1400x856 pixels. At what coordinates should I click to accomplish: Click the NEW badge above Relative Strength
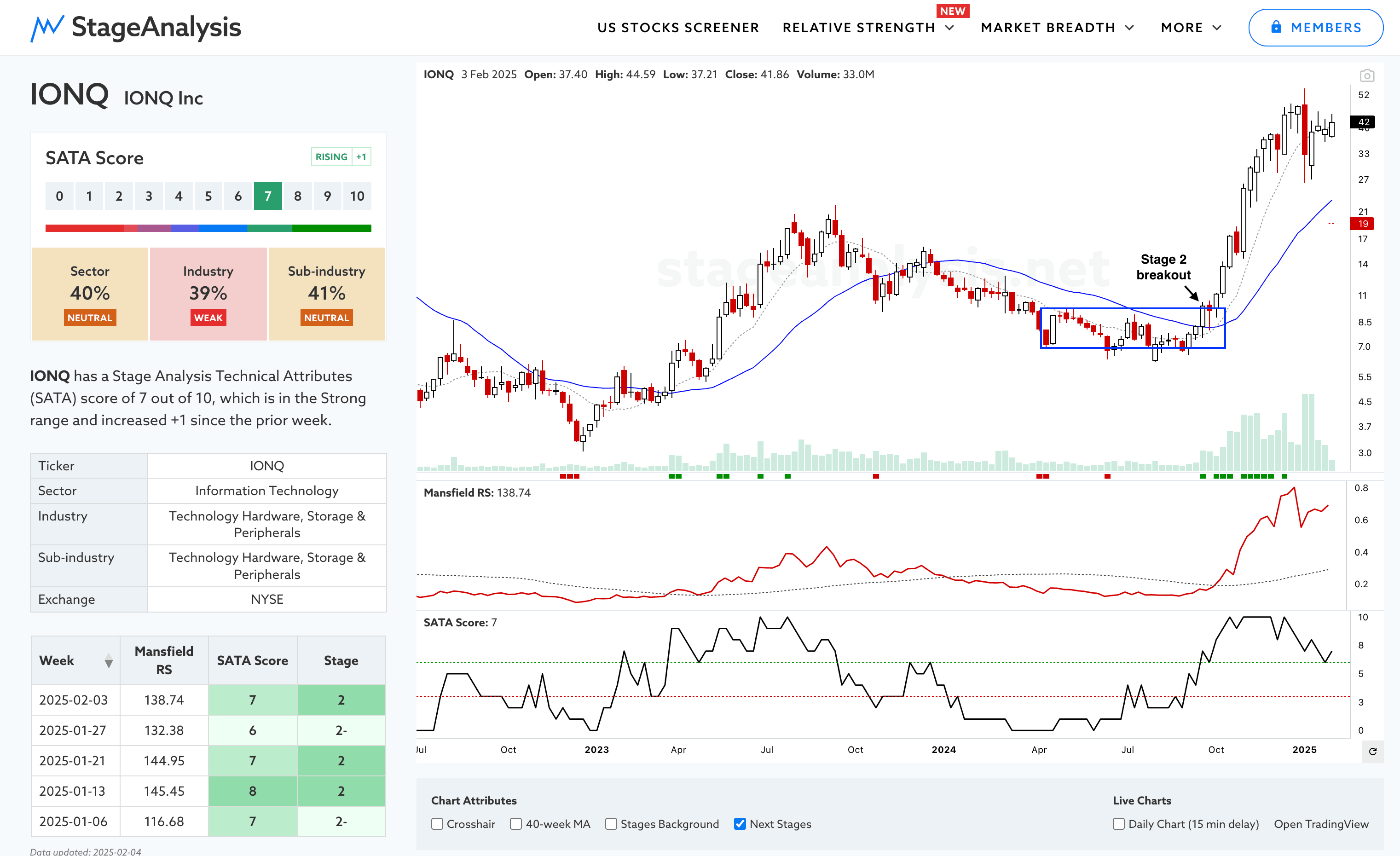coord(953,11)
